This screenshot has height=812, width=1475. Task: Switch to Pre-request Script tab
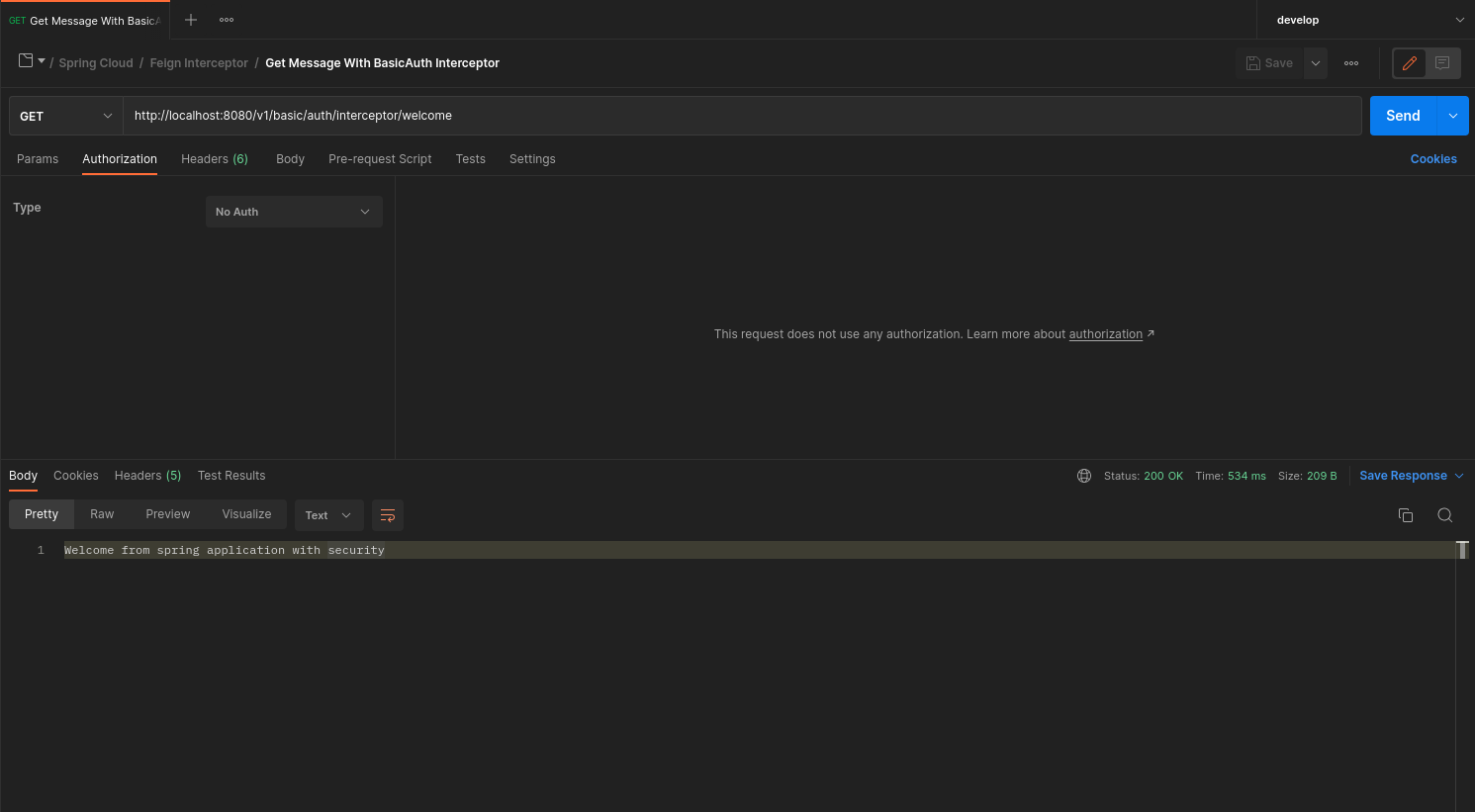coord(380,159)
